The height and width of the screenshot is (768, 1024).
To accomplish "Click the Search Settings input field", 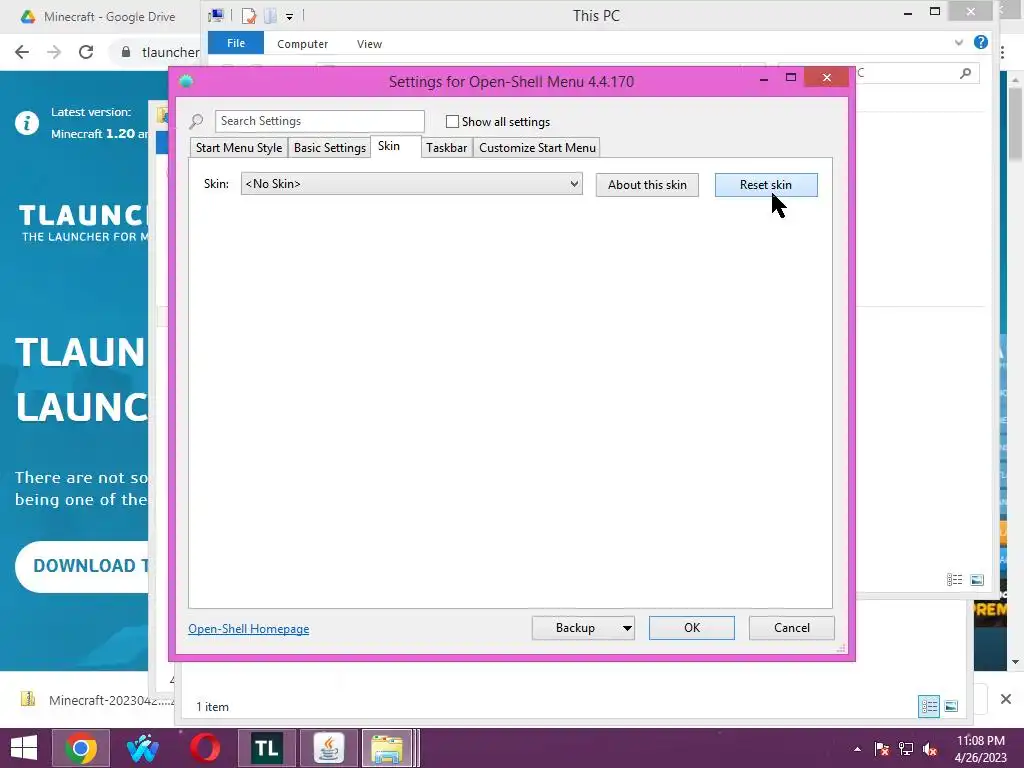I will pos(319,121).
